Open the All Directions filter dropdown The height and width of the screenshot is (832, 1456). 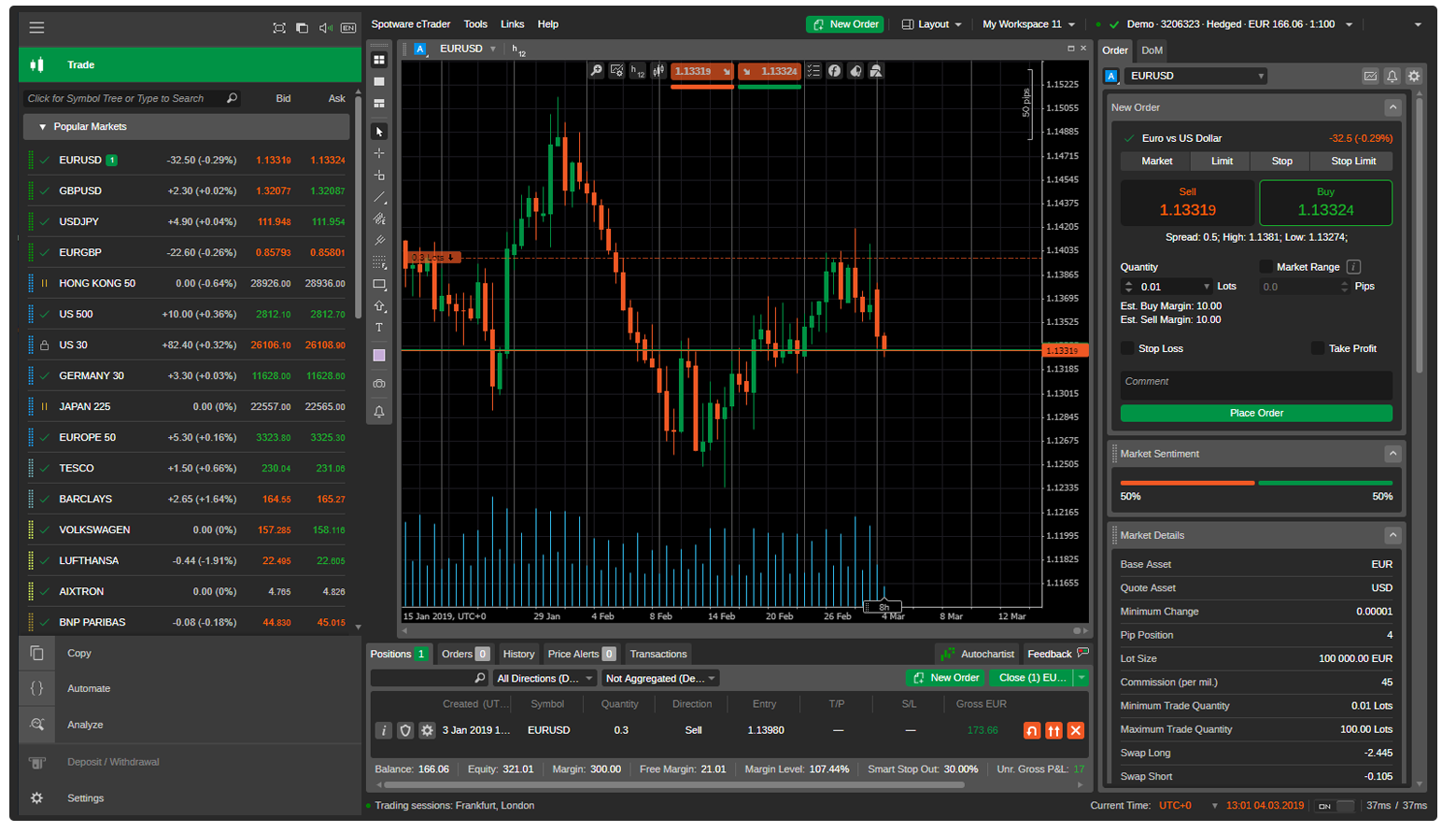[544, 679]
